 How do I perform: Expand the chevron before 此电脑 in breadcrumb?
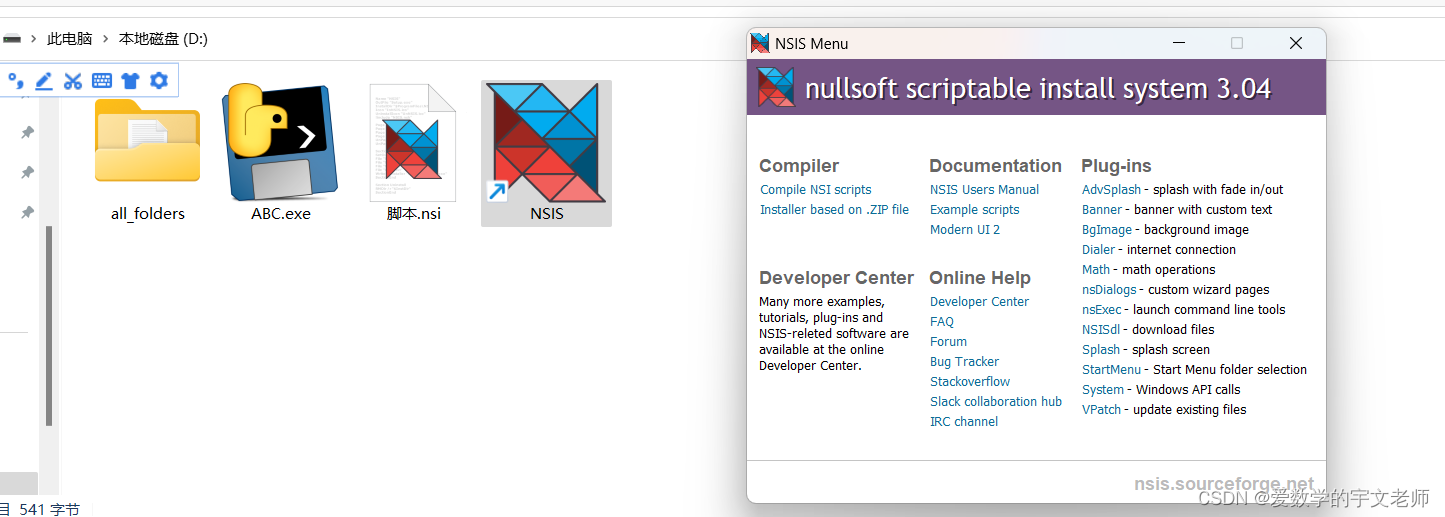(33, 39)
